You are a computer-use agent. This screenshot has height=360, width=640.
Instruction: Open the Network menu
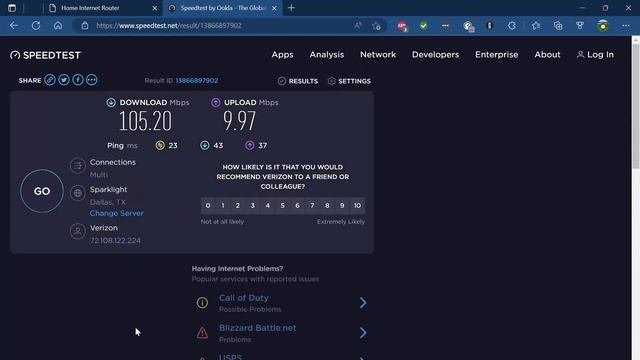click(378, 55)
